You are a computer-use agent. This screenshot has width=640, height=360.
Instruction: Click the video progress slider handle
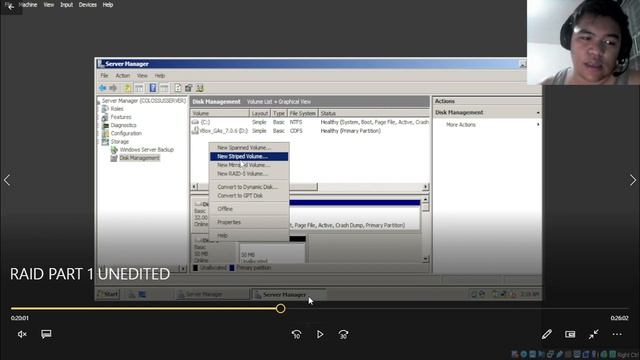[280, 309]
